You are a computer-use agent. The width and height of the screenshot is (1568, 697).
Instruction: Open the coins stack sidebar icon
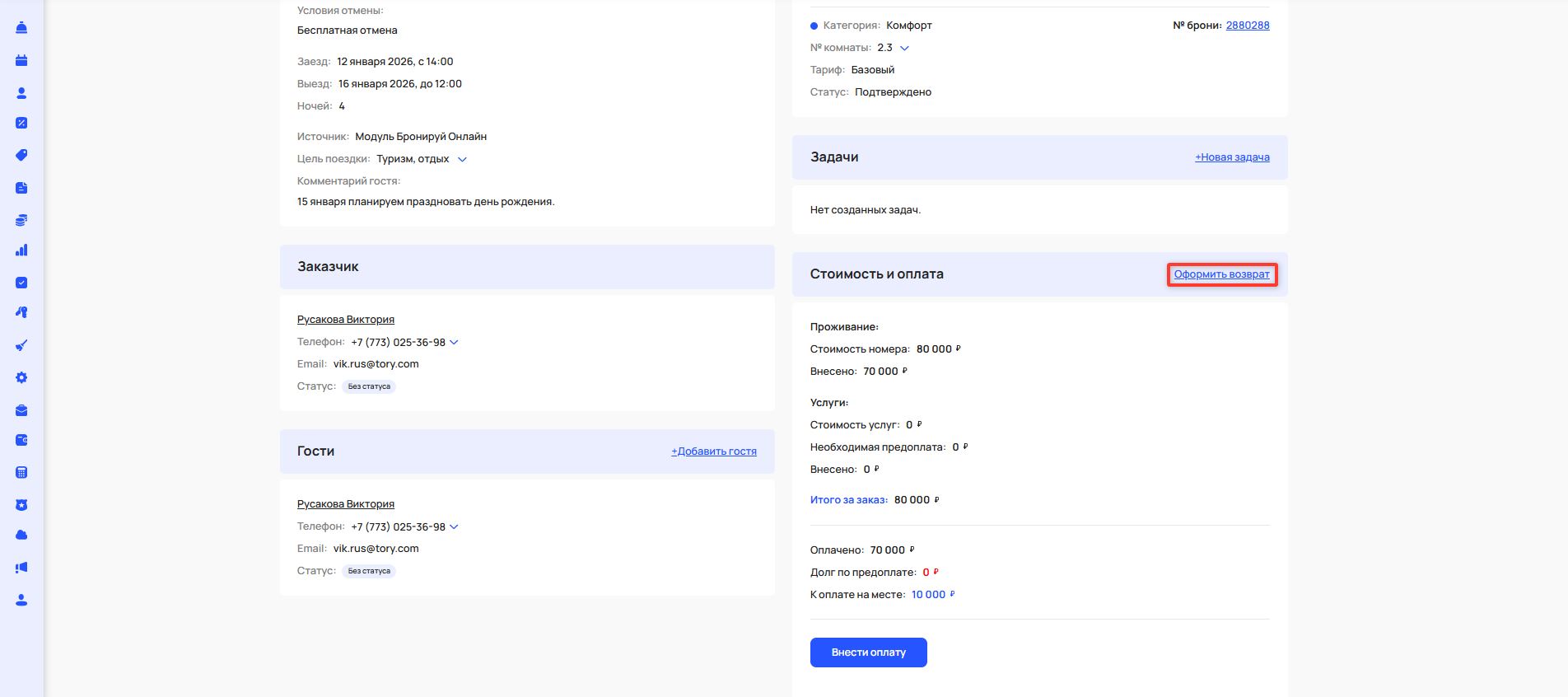(21, 220)
